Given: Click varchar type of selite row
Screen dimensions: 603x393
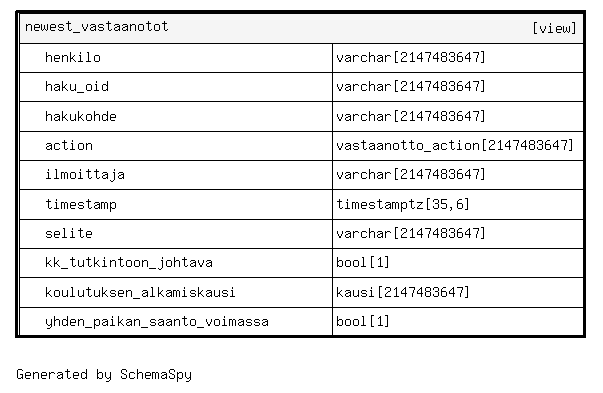Looking at the screenshot, I should 411,233.
